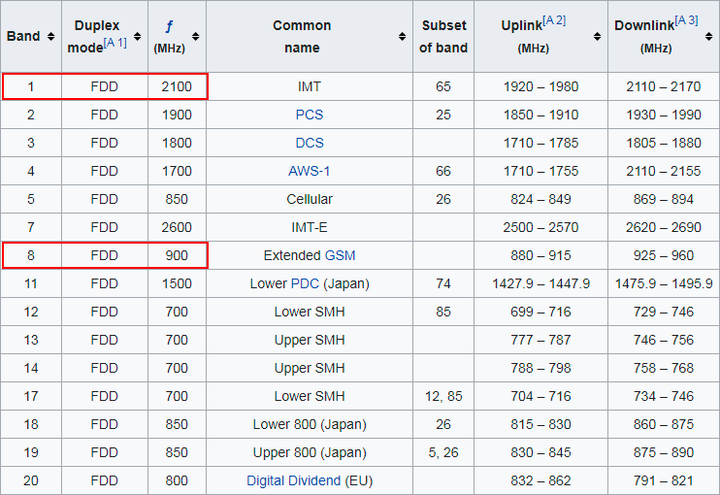Screen dimensions: 720x495
Task: Open footnote A 2 on Uplink
Action: (x=554, y=21)
